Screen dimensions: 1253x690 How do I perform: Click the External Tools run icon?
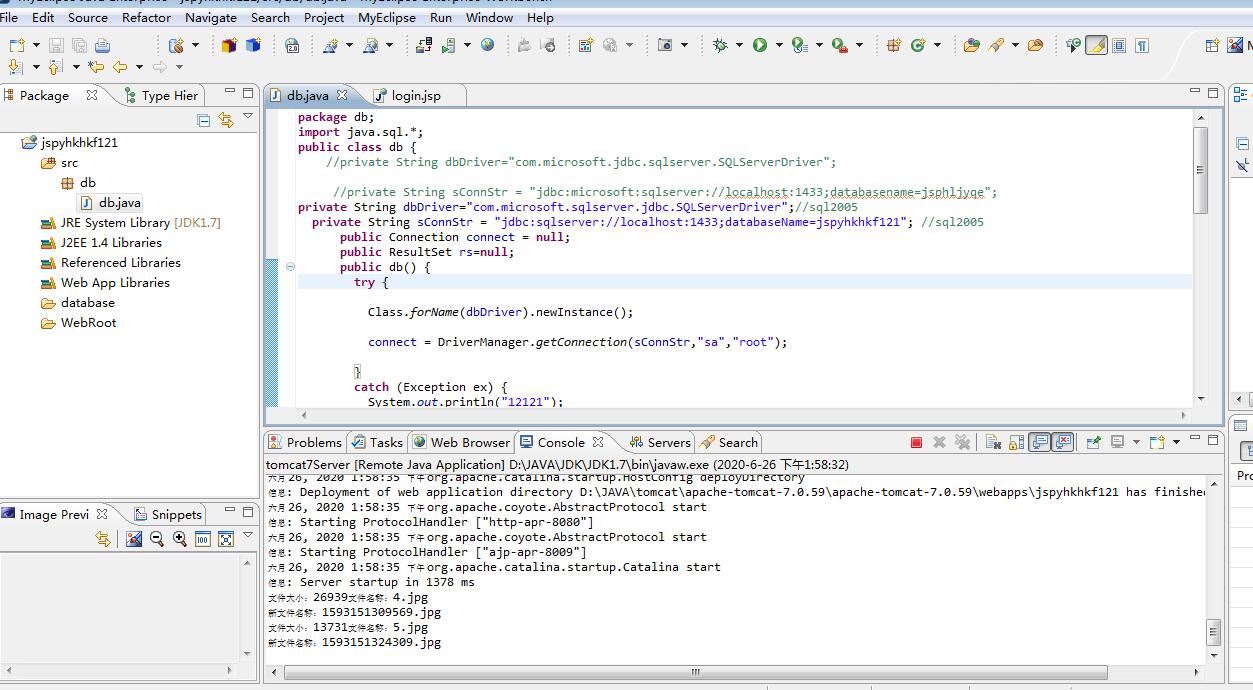pyautogui.click(x=840, y=45)
